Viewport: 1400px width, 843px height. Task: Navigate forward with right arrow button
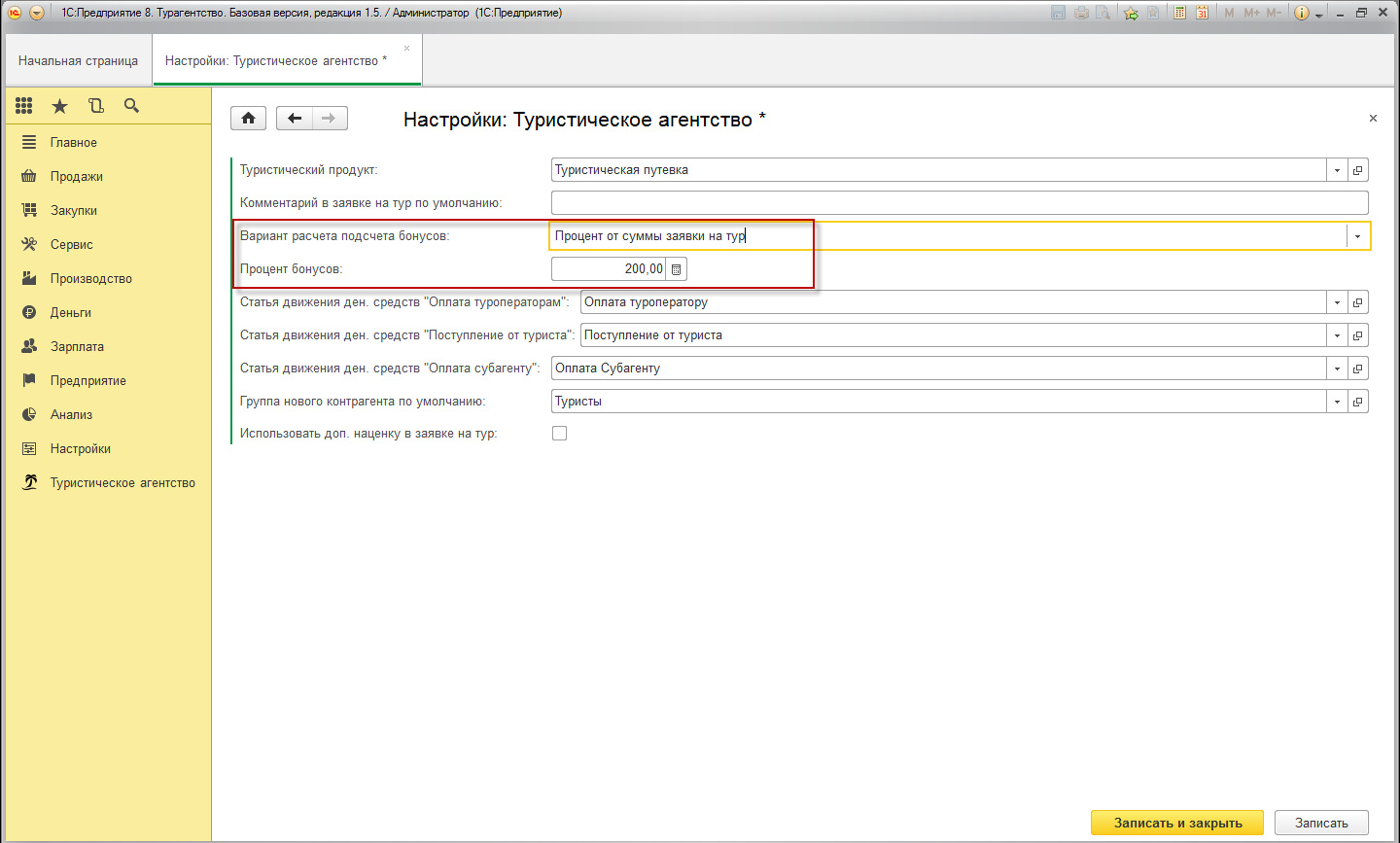[x=330, y=118]
